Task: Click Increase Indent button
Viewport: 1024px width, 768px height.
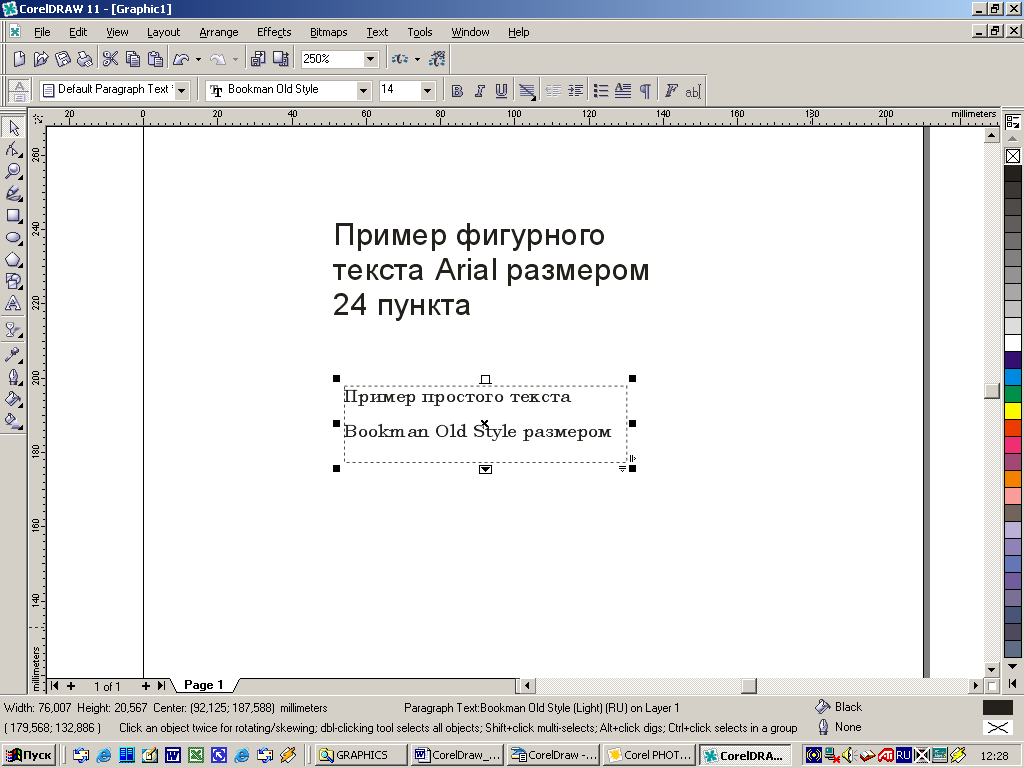Action: point(575,91)
